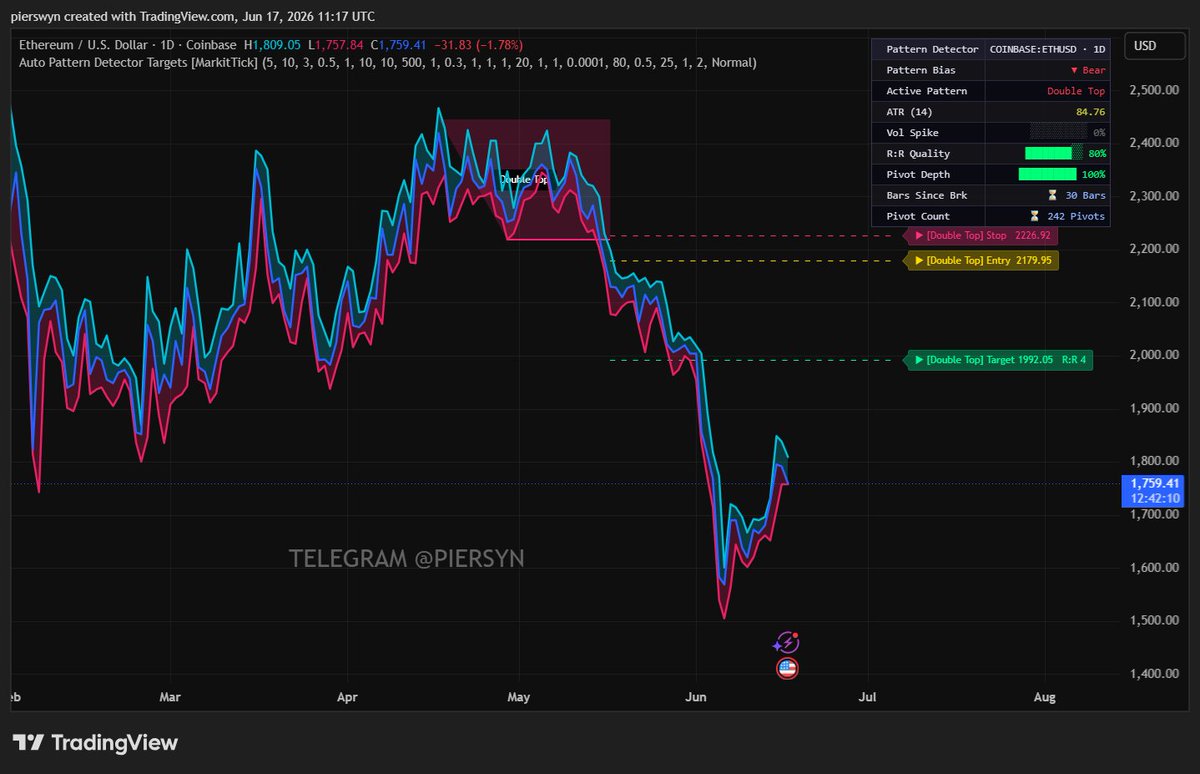The height and width of the screenshot is (774, 1200).
Task: Click the May label on time axis
Action: point(518,696)
